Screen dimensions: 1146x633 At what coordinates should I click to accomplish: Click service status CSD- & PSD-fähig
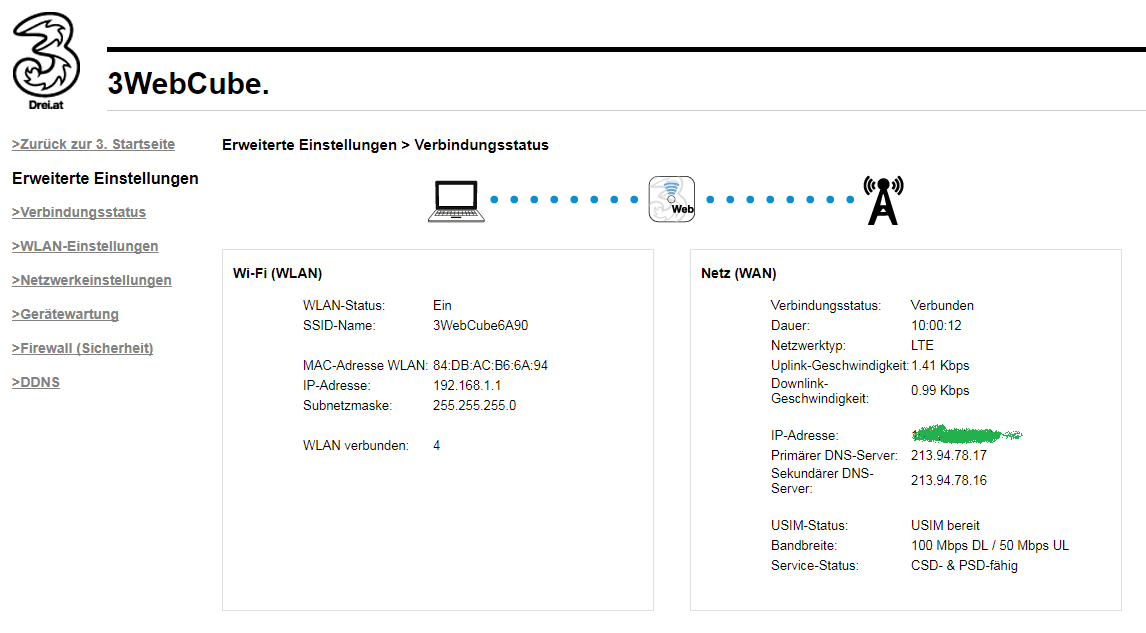click(964, 565)
